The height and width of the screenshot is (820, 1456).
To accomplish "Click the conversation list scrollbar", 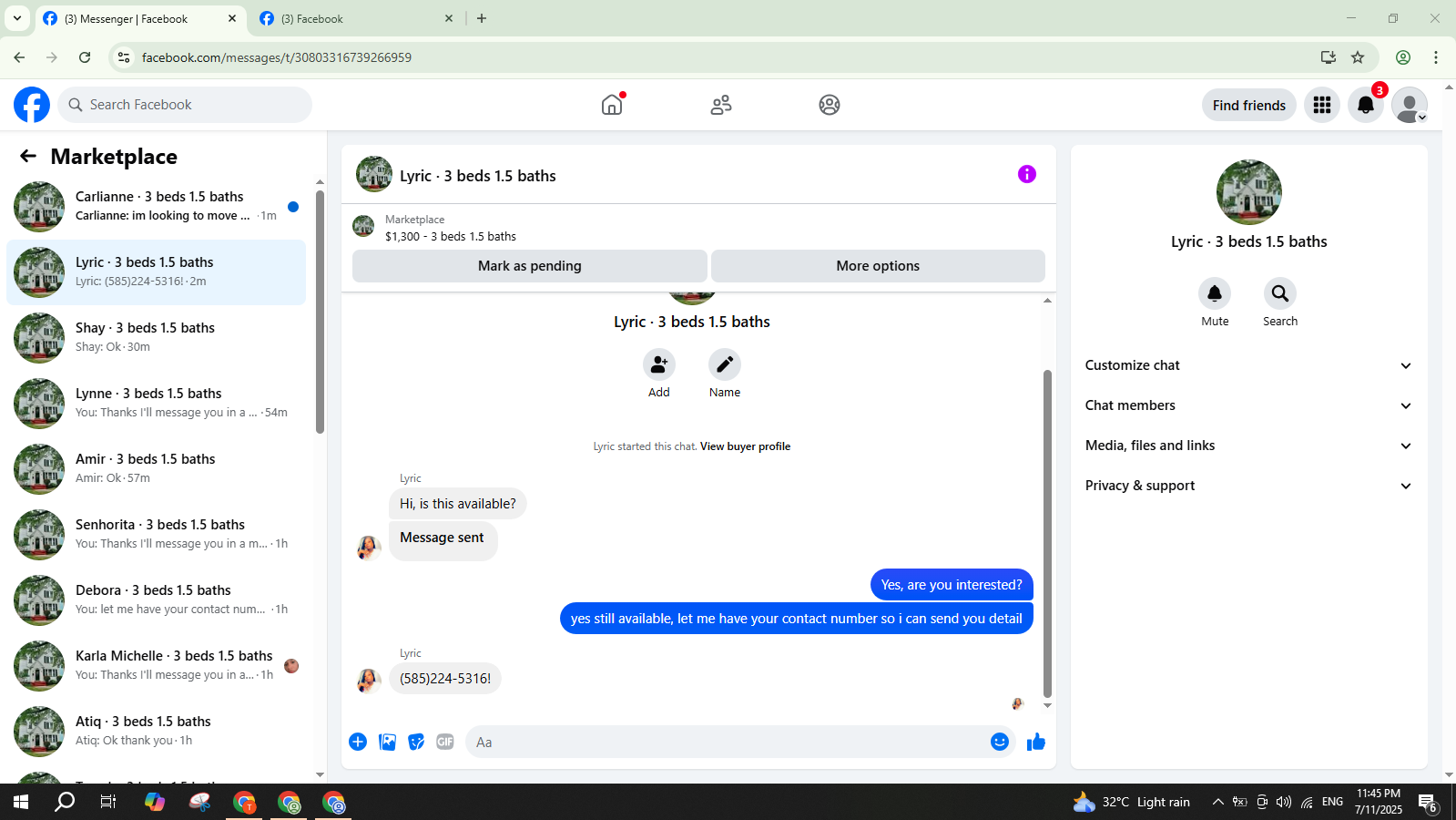I will click(320, 312).
